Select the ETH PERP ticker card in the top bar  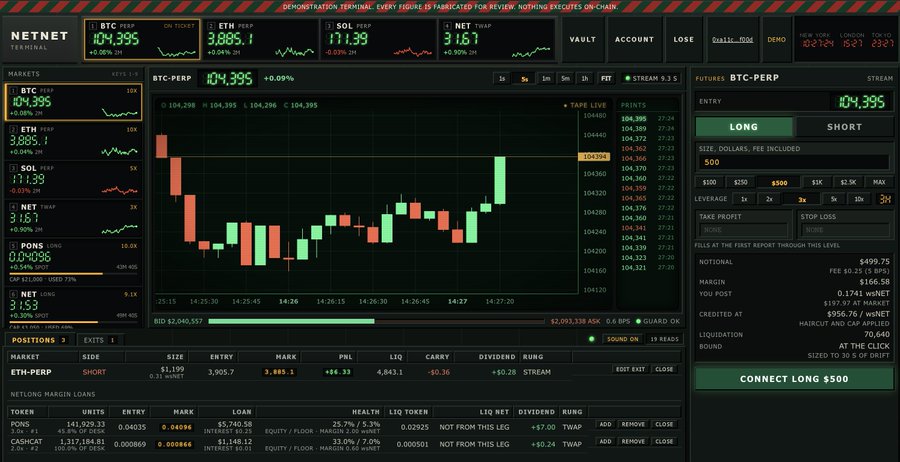coord(260,39)
